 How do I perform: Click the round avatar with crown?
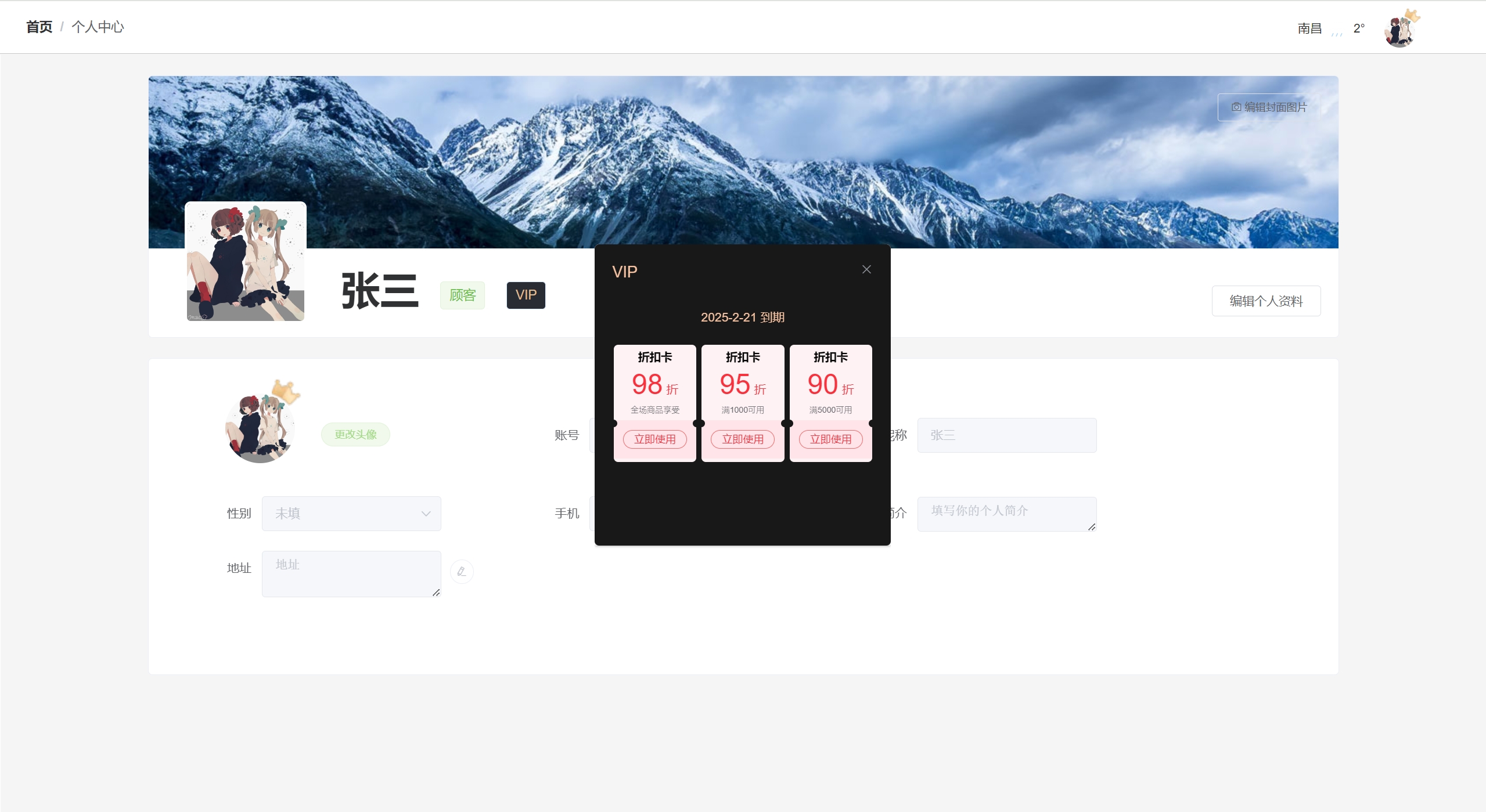(x=260, y=428)
